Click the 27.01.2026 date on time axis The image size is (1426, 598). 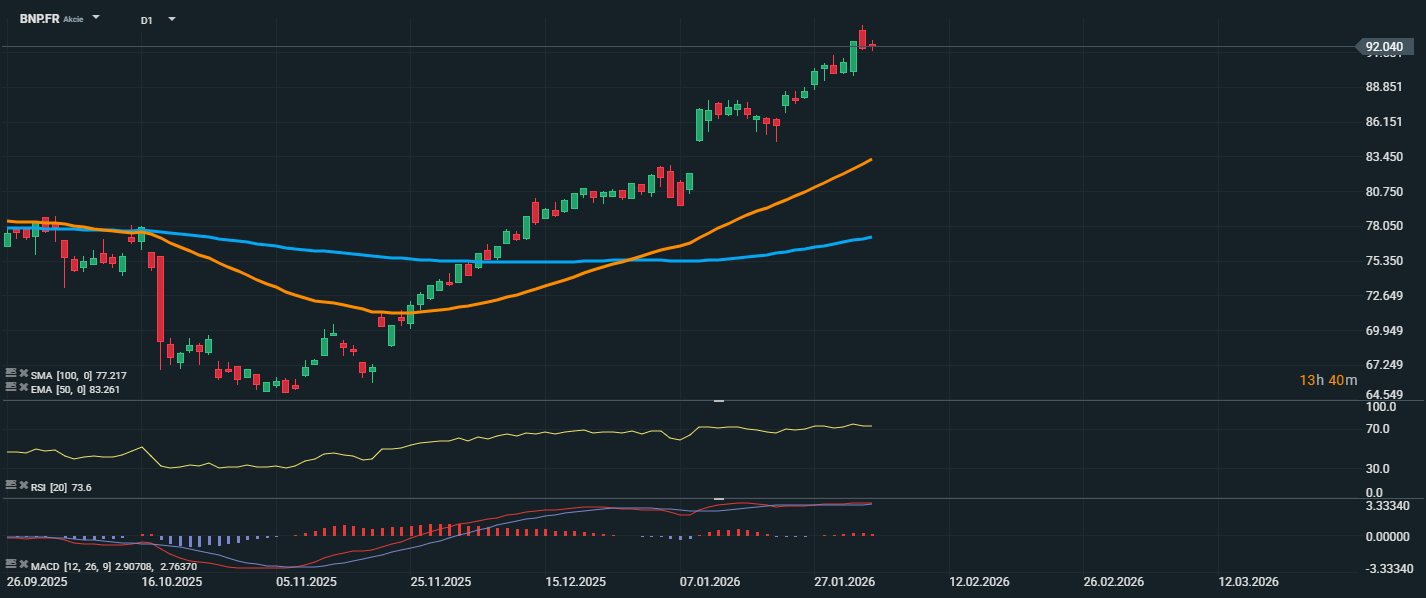point(844,581)
